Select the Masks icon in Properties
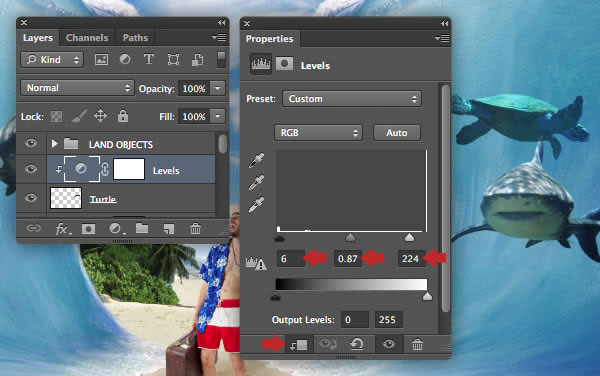Image resolution: width=600 pixels, height=376 pixels. [284, 63]
